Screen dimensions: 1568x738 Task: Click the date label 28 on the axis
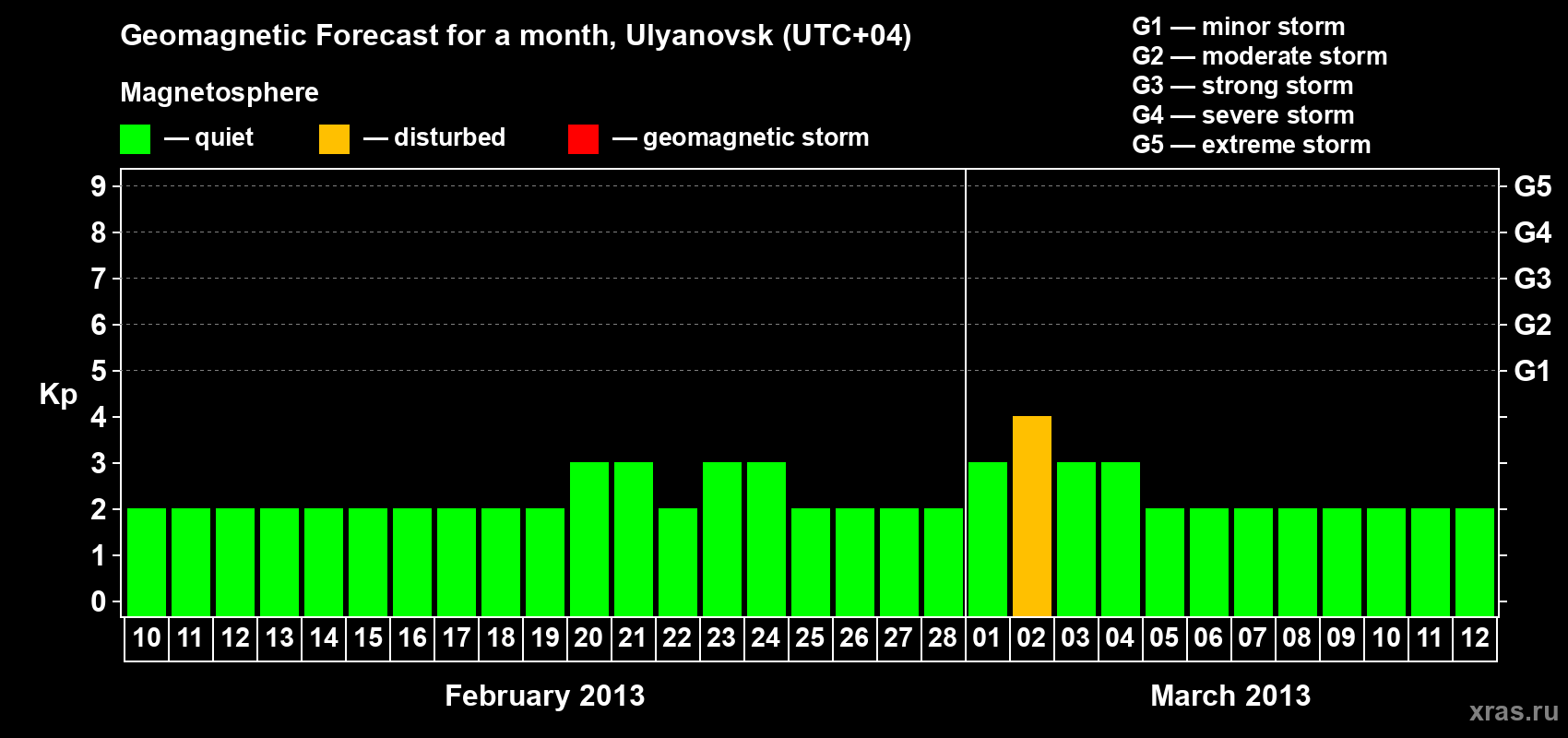point(943,638)
